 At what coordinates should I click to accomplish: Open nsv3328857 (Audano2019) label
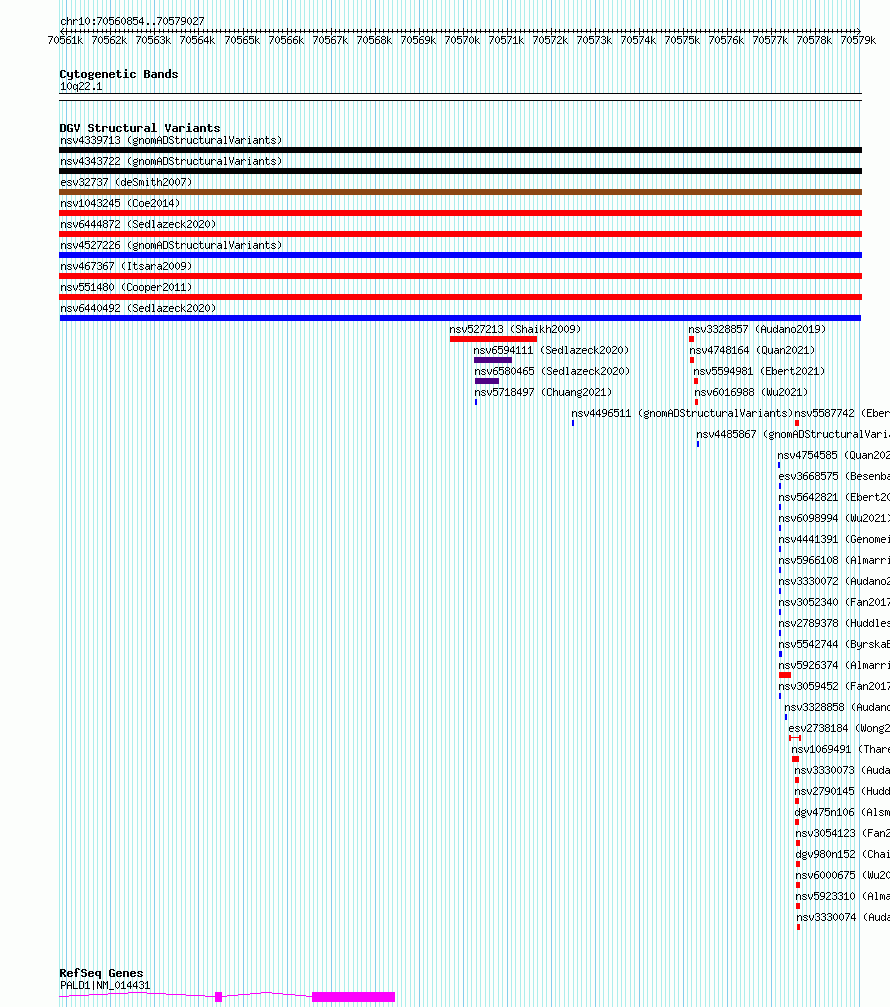(x=757, y=329)
